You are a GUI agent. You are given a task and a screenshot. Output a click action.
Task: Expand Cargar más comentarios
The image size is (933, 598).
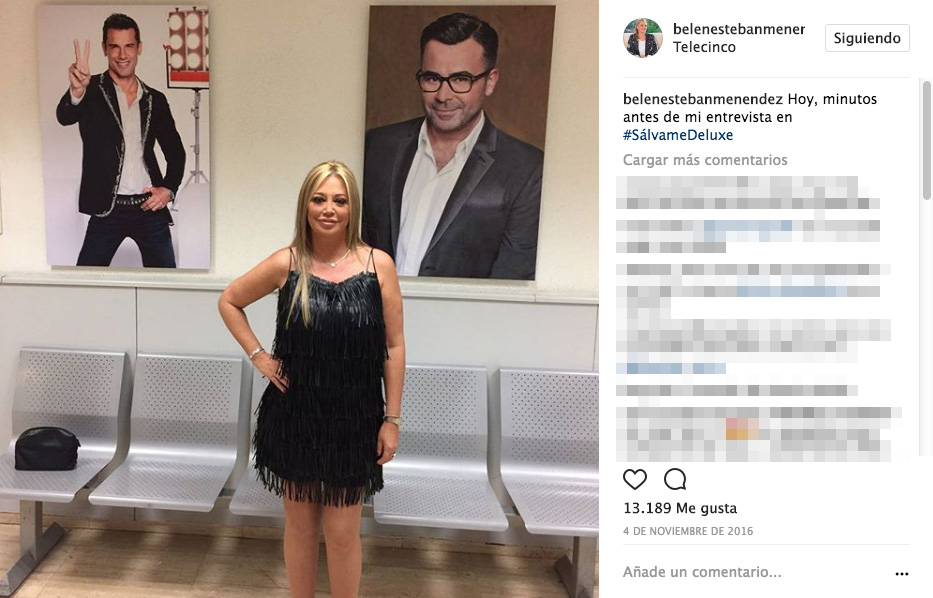click(x=705, y=159)
